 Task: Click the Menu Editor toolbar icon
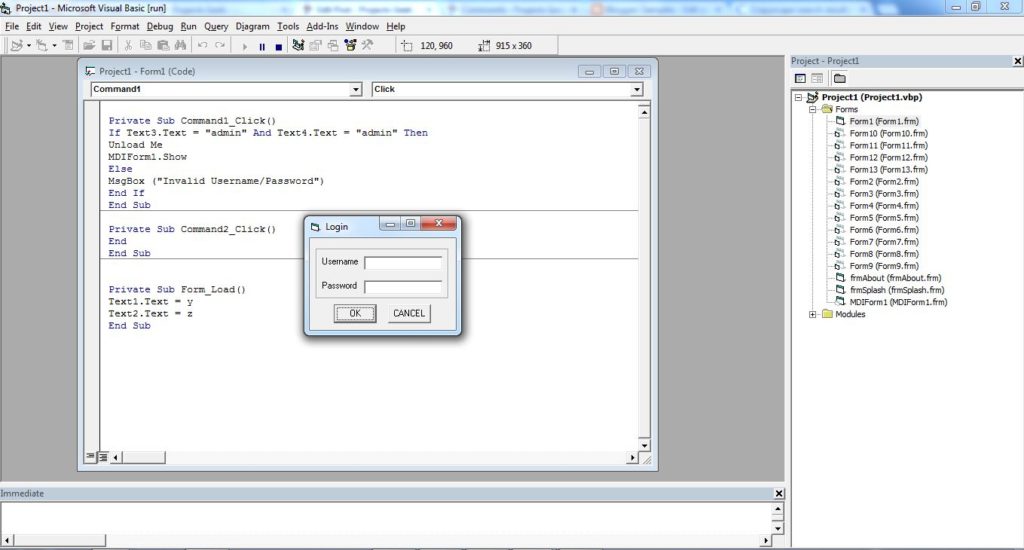68,46
